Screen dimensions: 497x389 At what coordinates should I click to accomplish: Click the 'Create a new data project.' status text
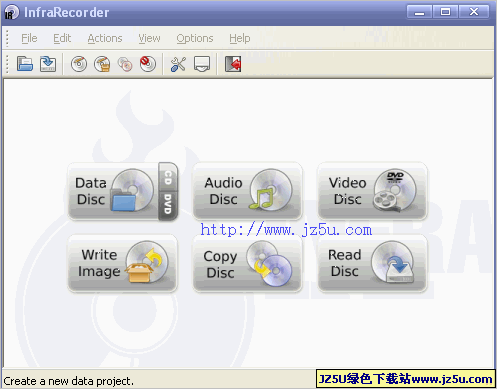coord(68,381)
